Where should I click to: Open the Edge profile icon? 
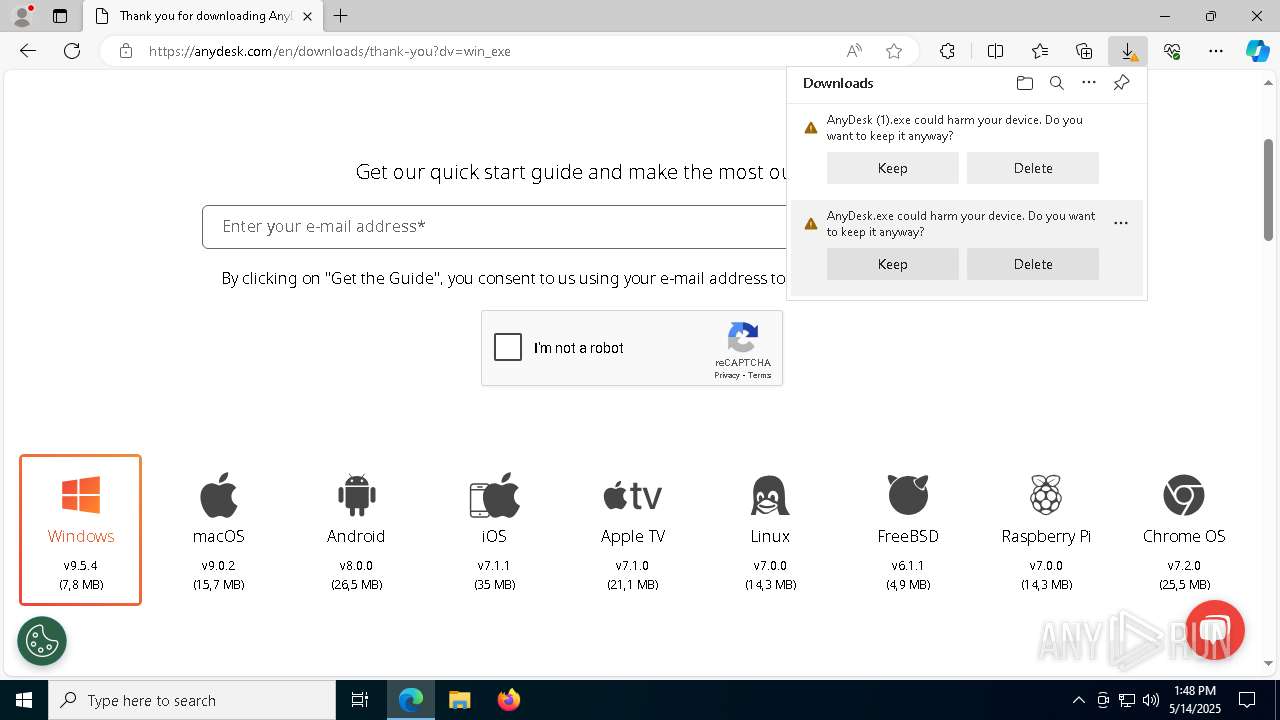click(x=22, y=16)
